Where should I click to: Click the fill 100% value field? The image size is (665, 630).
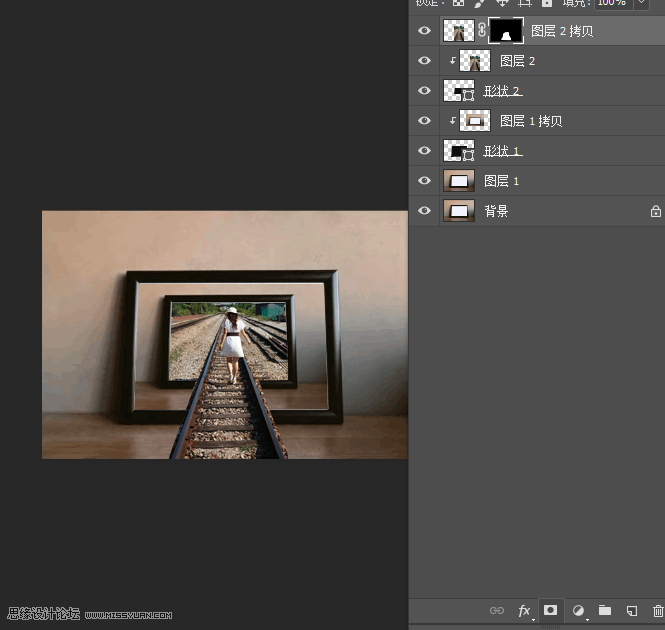point(613,3)
